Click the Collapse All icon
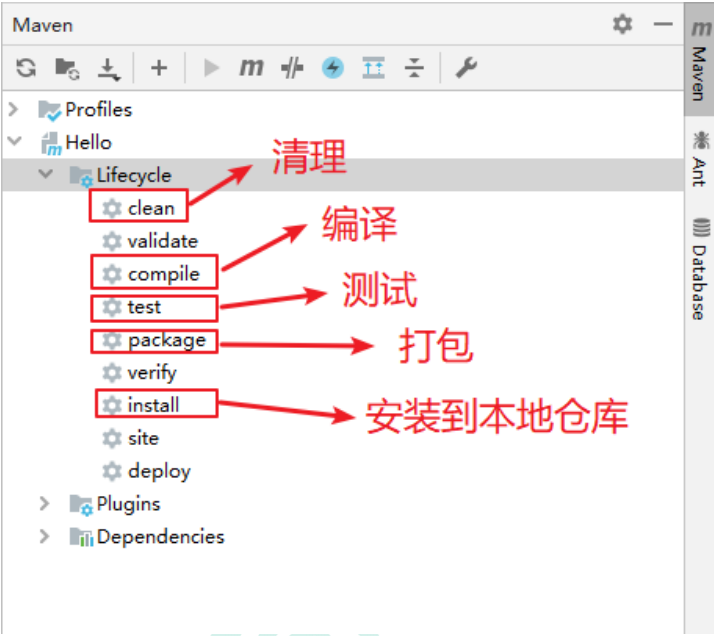 (x=414, y=68)
